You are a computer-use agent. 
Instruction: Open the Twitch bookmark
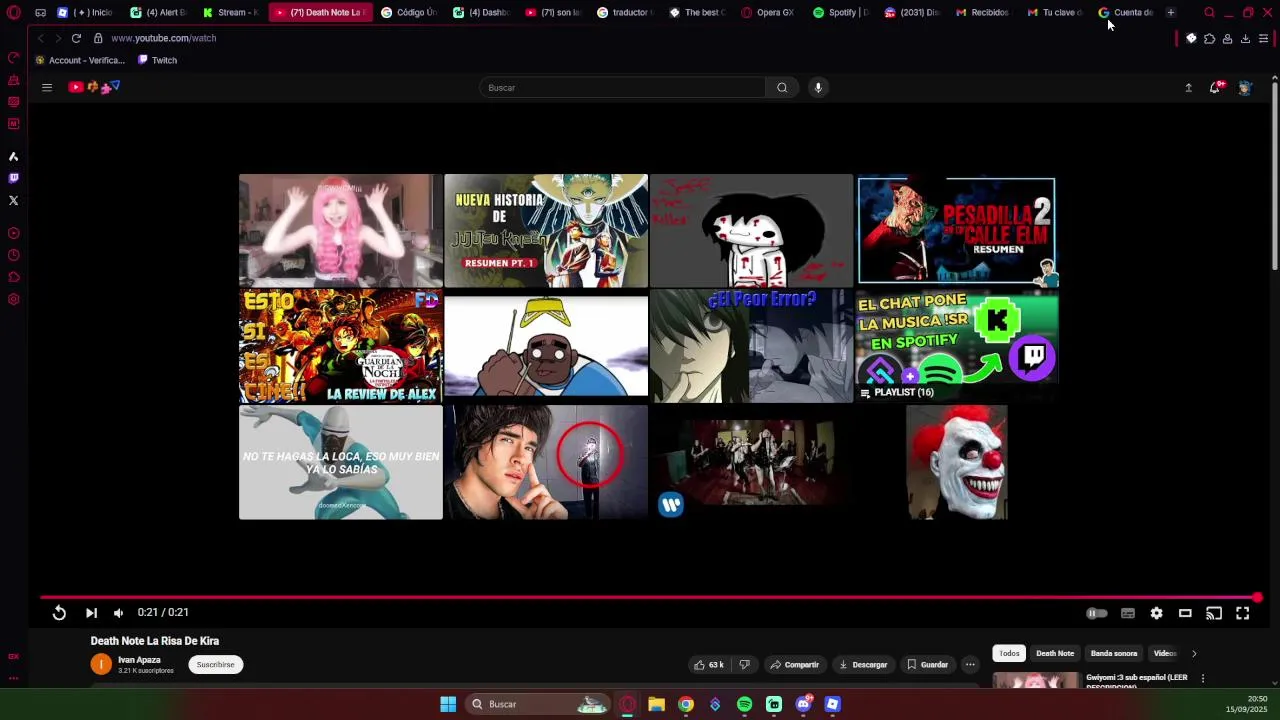pyautogui.click(x=157, y=60)
